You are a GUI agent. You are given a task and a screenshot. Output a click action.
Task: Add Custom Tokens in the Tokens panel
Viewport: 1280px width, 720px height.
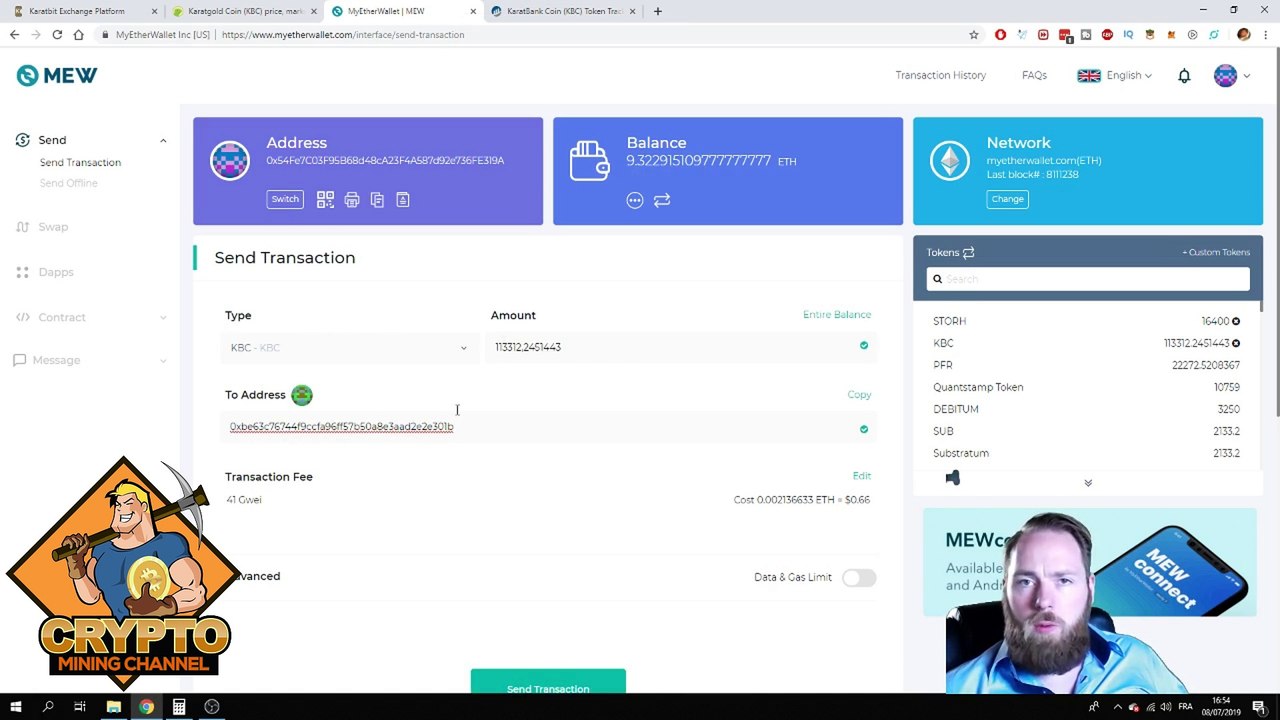[x=1216, y=253]
